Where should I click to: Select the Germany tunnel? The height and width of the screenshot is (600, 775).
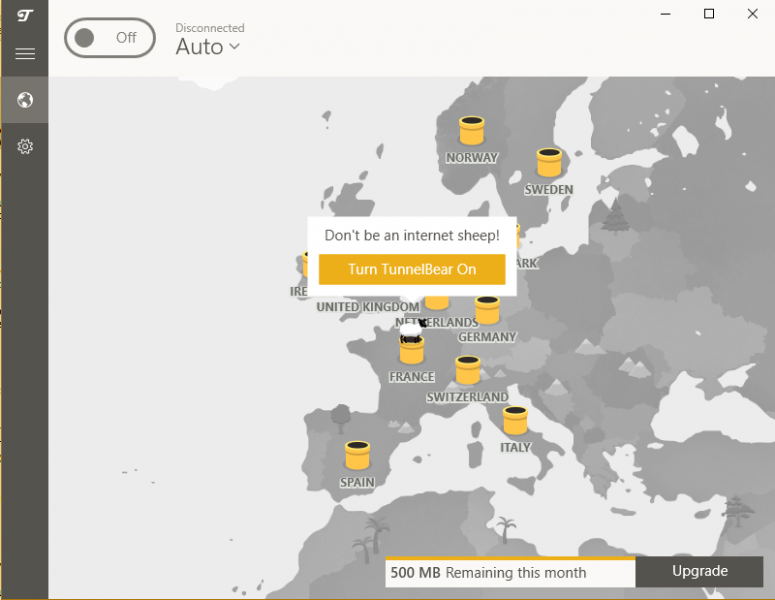point(487,310)
